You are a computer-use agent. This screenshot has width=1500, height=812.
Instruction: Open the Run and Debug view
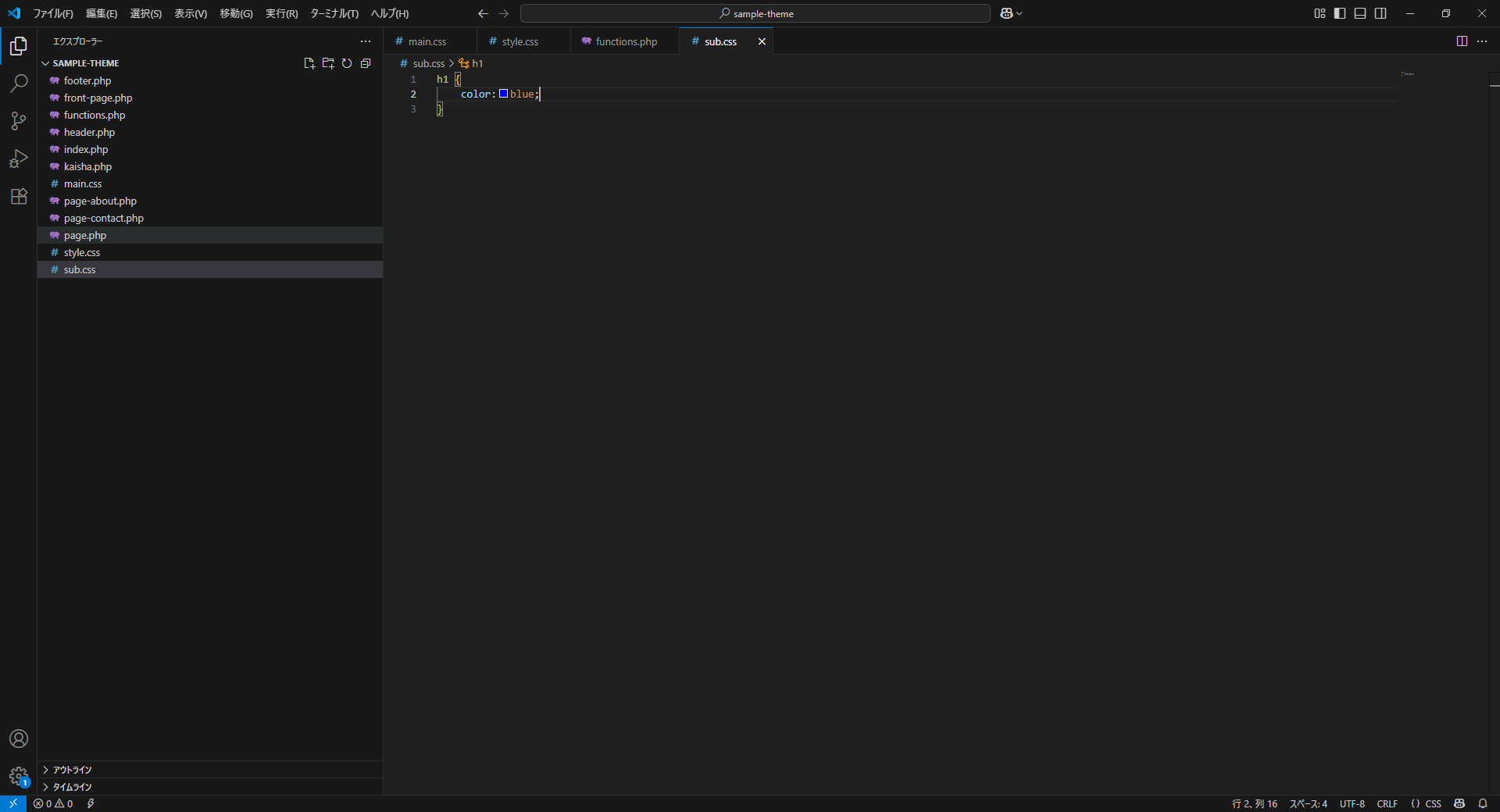tap(19, 158)
